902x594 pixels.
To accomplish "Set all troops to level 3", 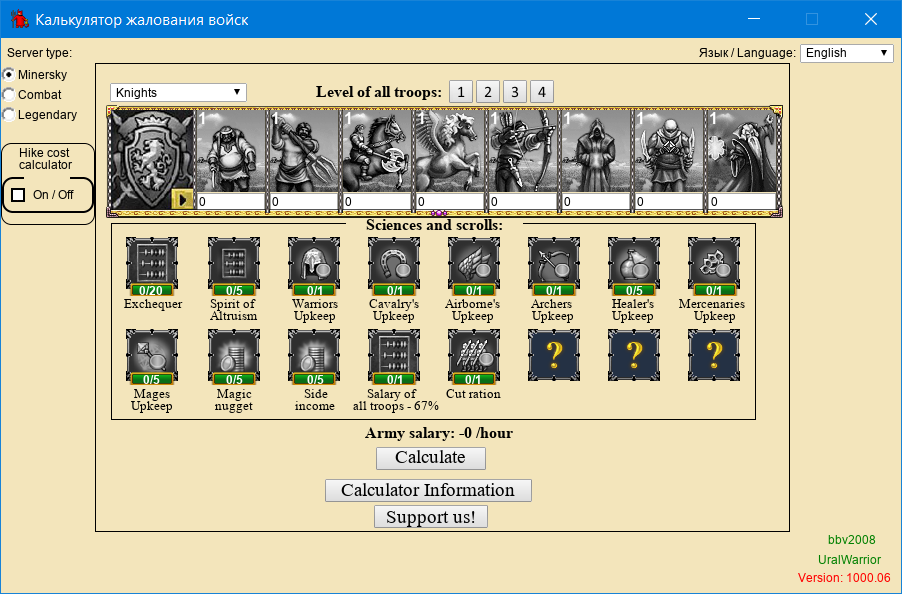I will pyautogui.click(x=514, y=92).
